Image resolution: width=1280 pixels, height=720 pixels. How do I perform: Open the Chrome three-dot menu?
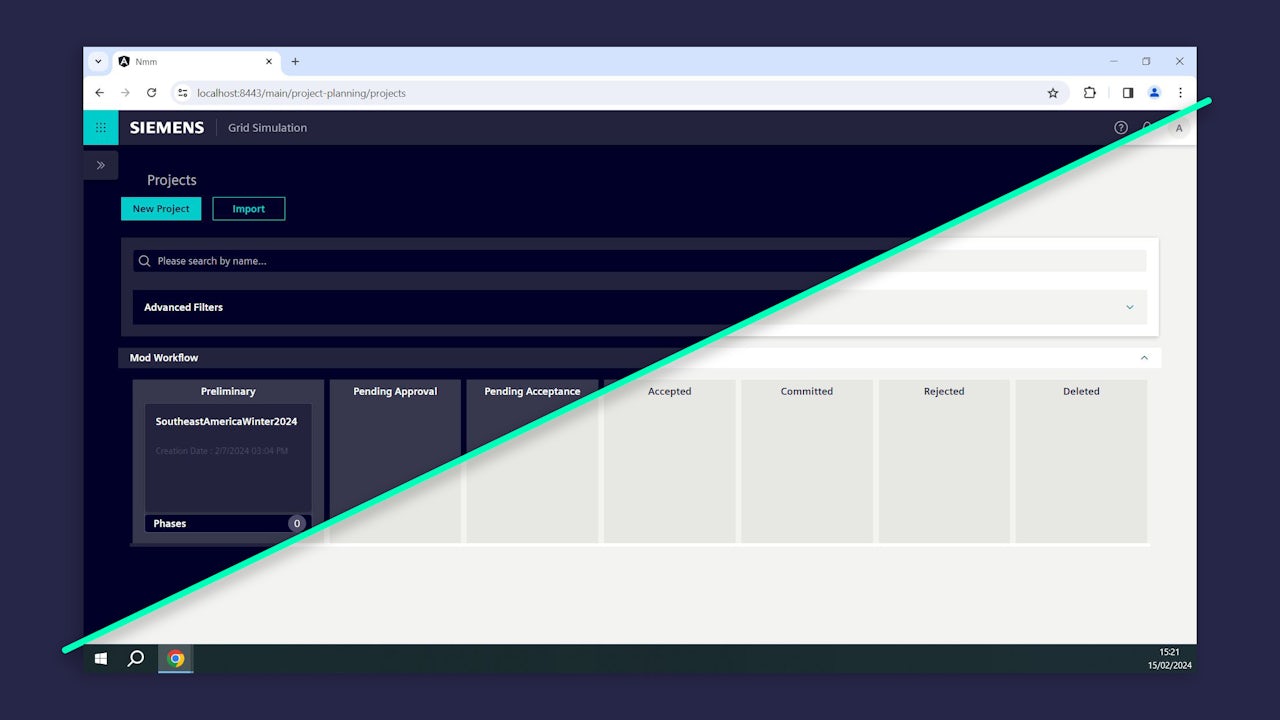coord(1181,92)
